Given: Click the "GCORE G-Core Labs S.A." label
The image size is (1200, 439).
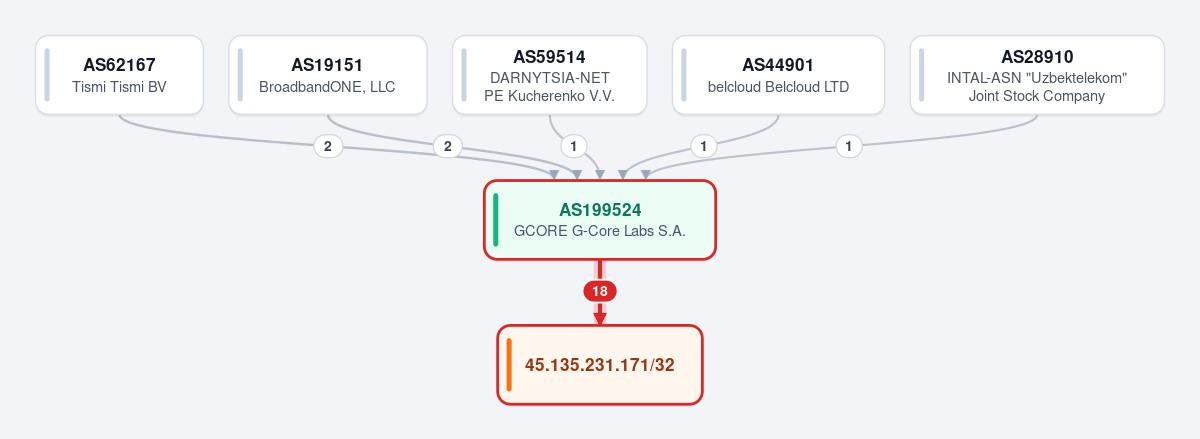Looking at the screenshot, I should coord(600,230).
